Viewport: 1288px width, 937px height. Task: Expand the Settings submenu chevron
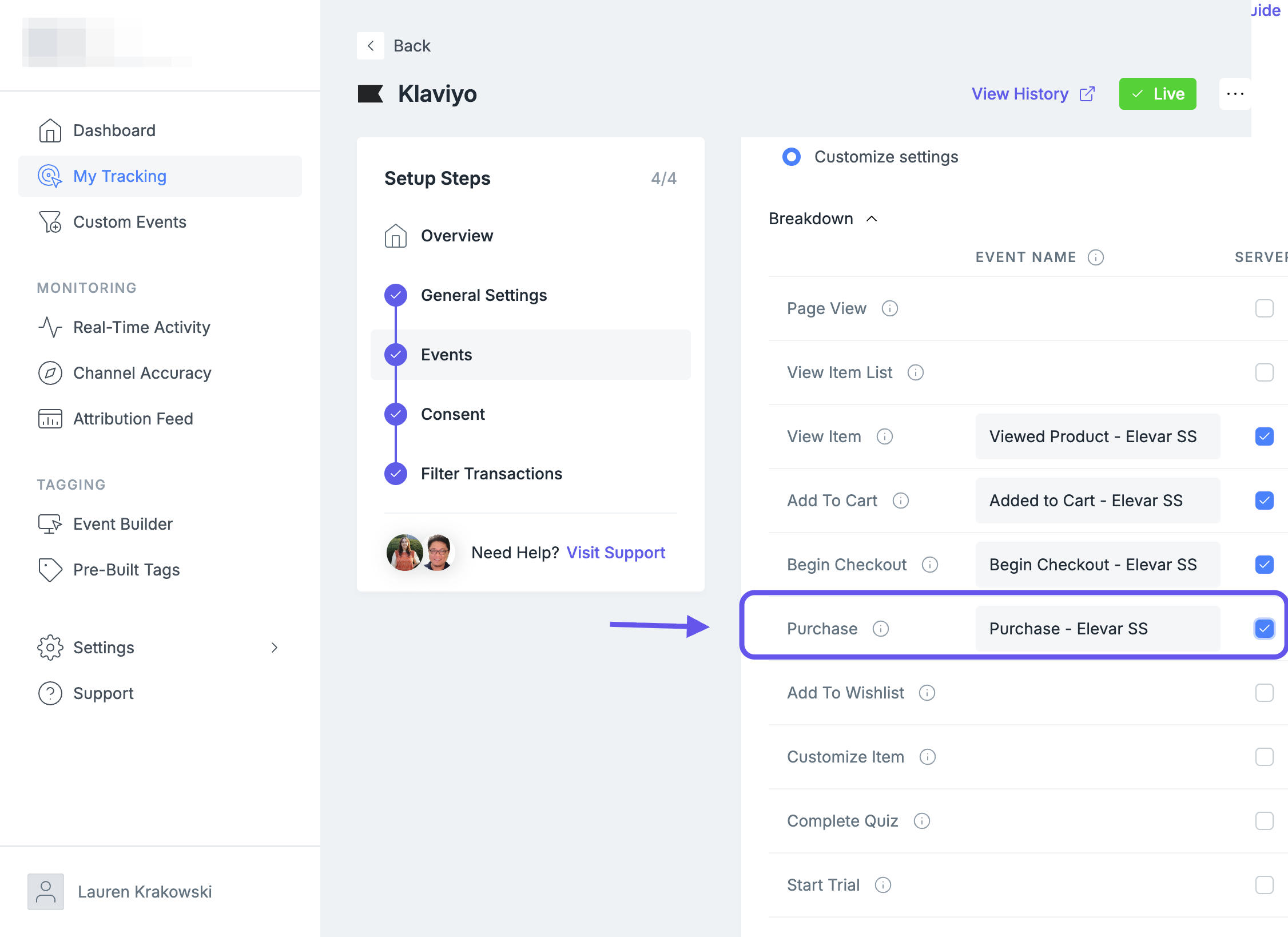[275, 648]
